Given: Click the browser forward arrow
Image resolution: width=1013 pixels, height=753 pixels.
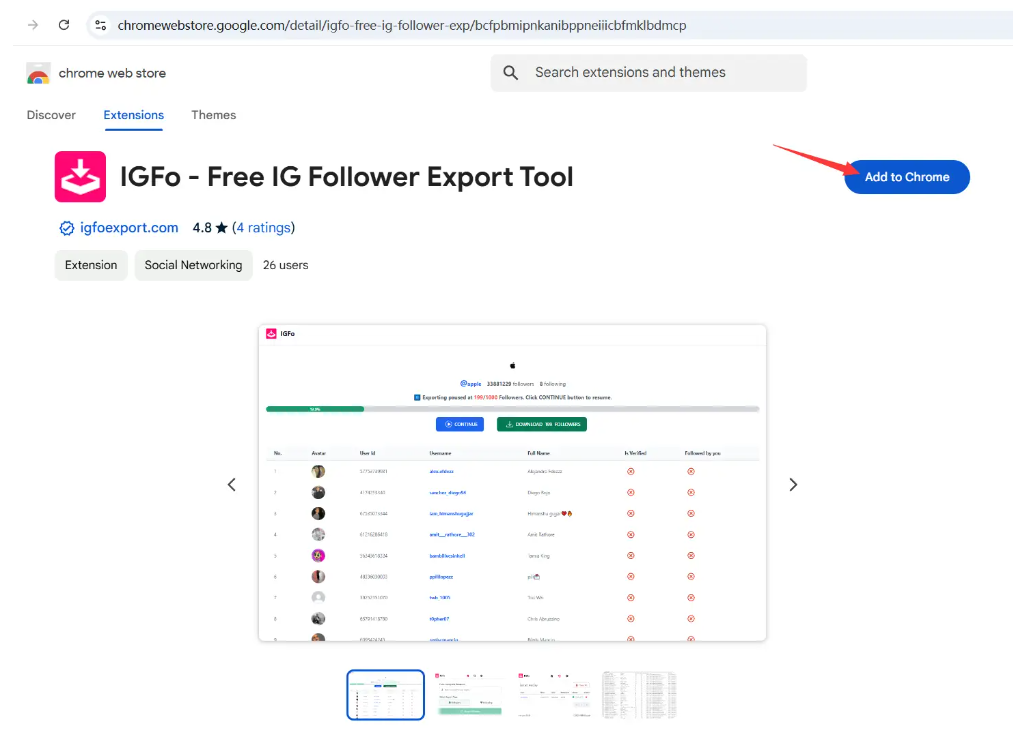Looking at the screenshot, I should (33, 25).
